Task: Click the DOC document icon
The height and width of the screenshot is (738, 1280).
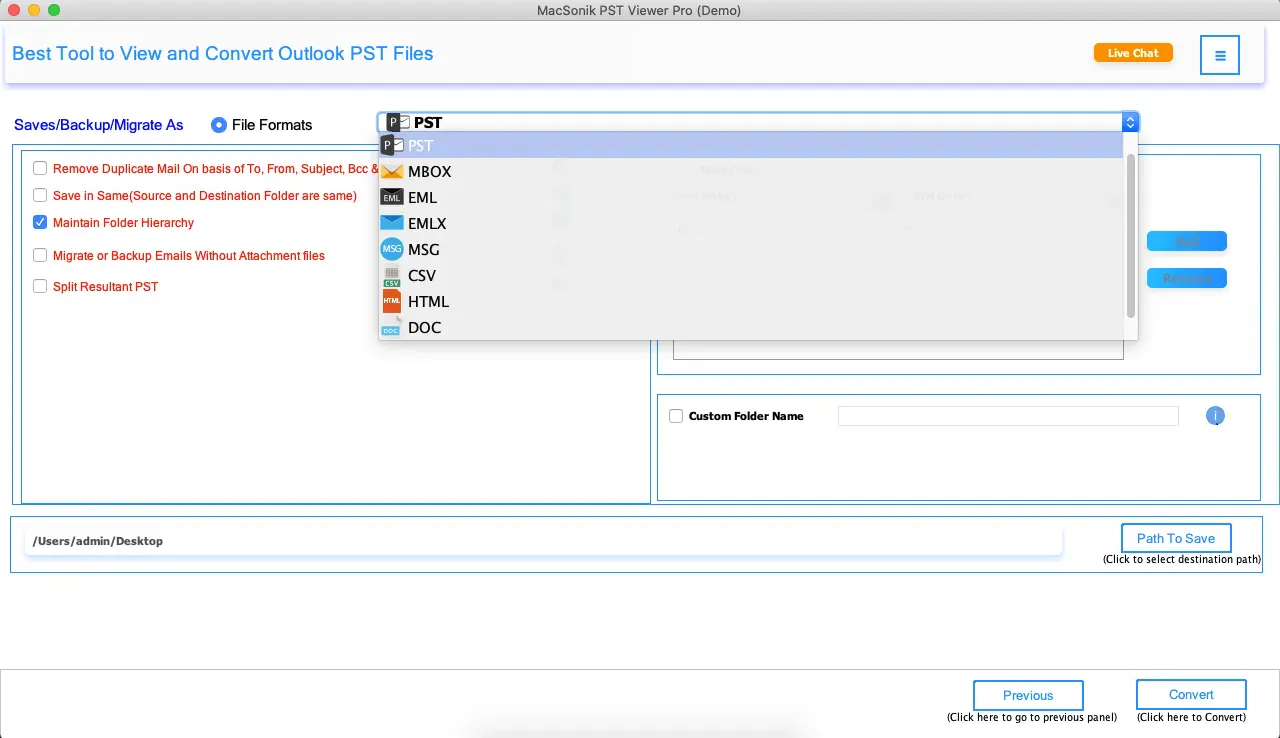Action: click(392, 327)
